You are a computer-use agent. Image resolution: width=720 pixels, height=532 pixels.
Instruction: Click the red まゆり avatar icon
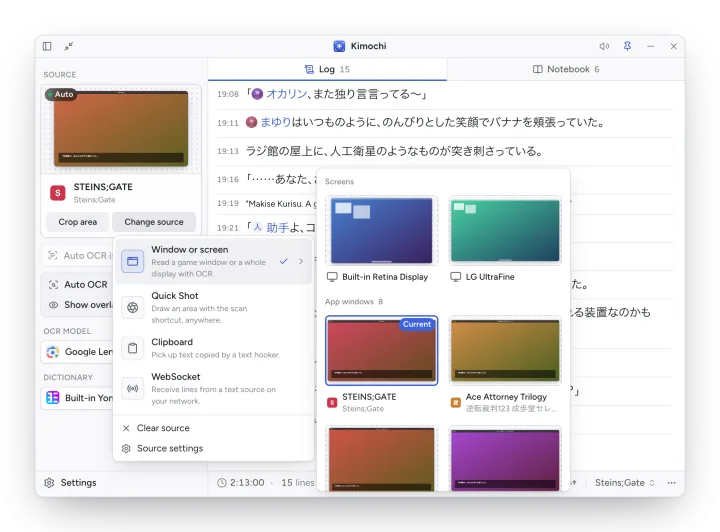point(251,122)
